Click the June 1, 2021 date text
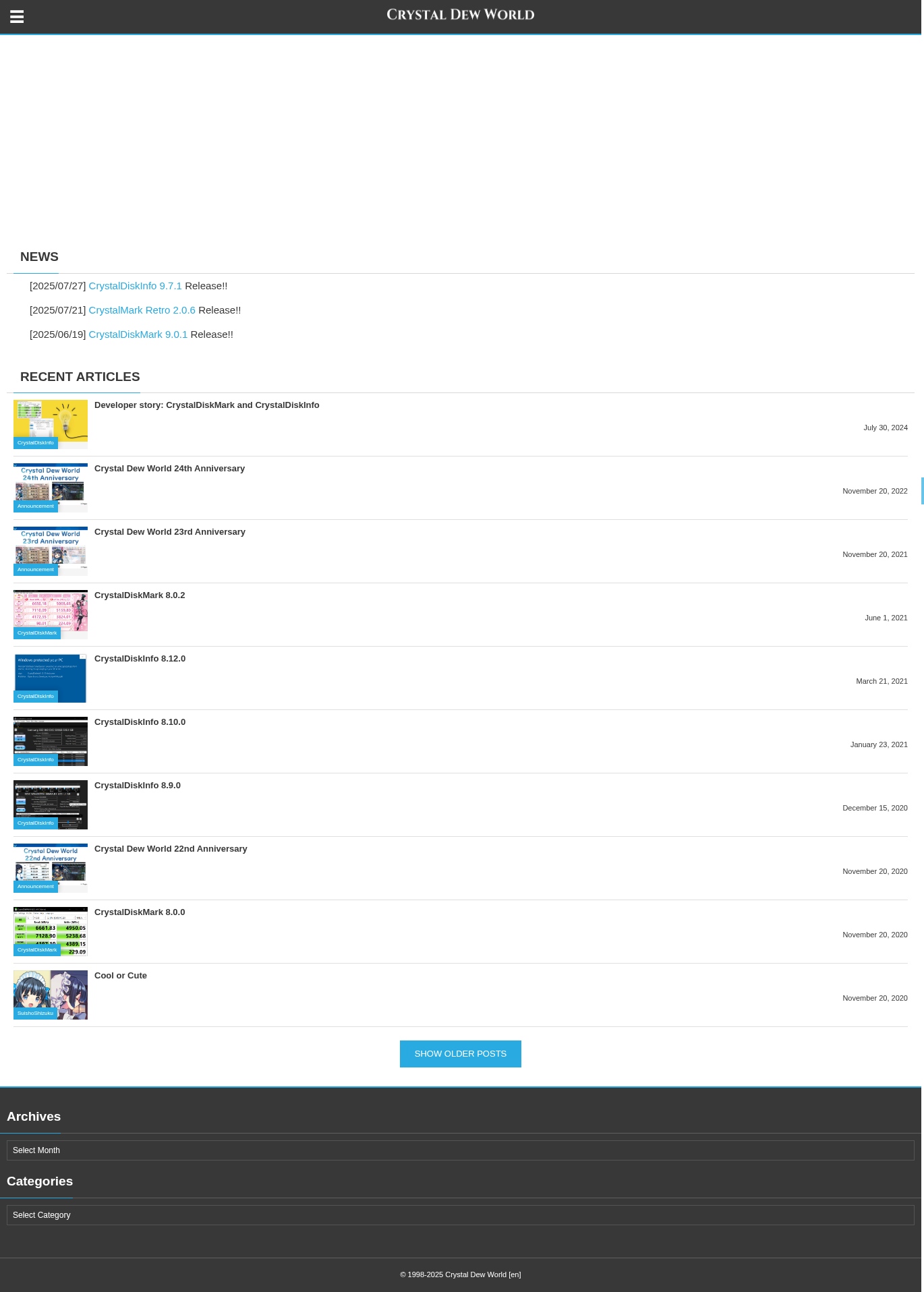Image resolution: width=924 pixels, height=1292 pixels. point(886,618)
